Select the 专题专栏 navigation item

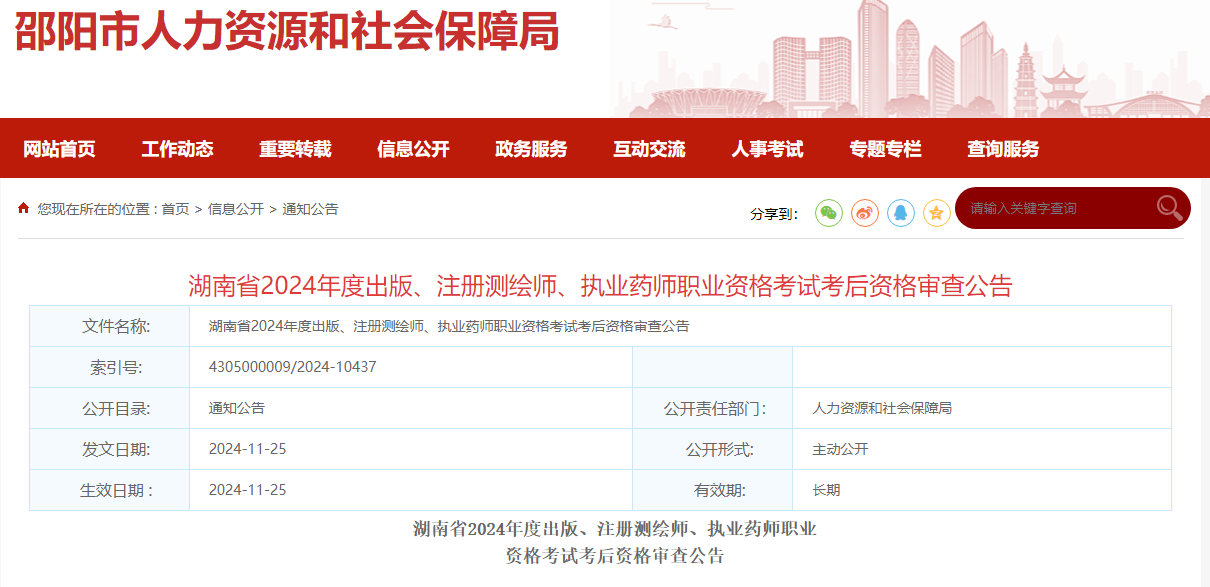click(885, 149)
